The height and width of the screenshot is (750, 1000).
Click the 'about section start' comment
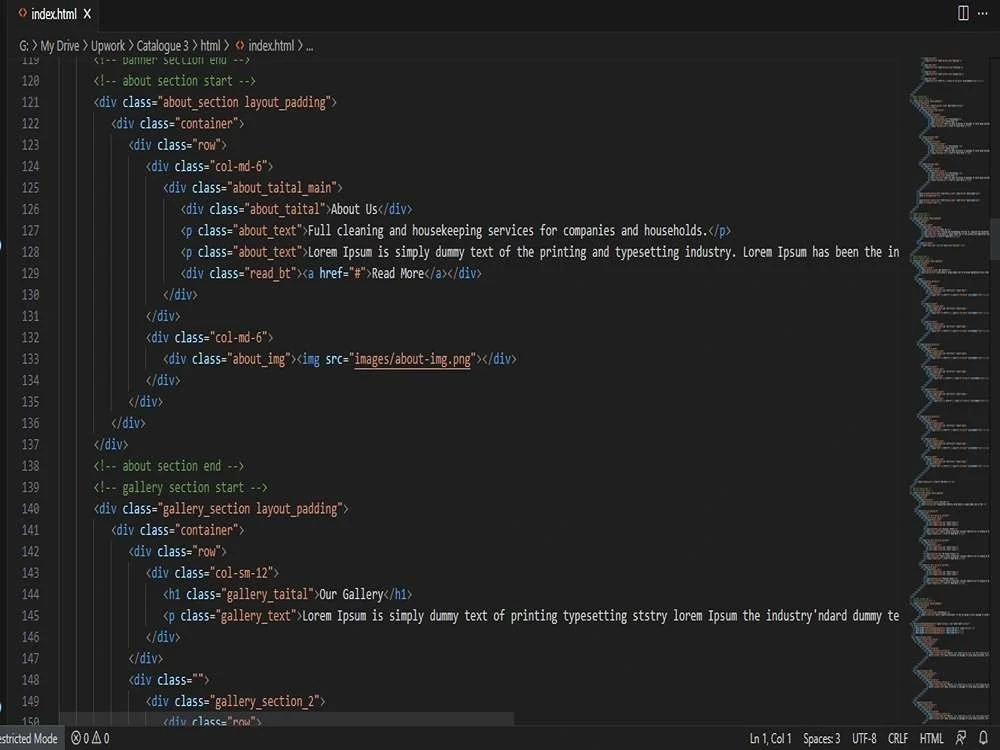click(x=174, y=81)
